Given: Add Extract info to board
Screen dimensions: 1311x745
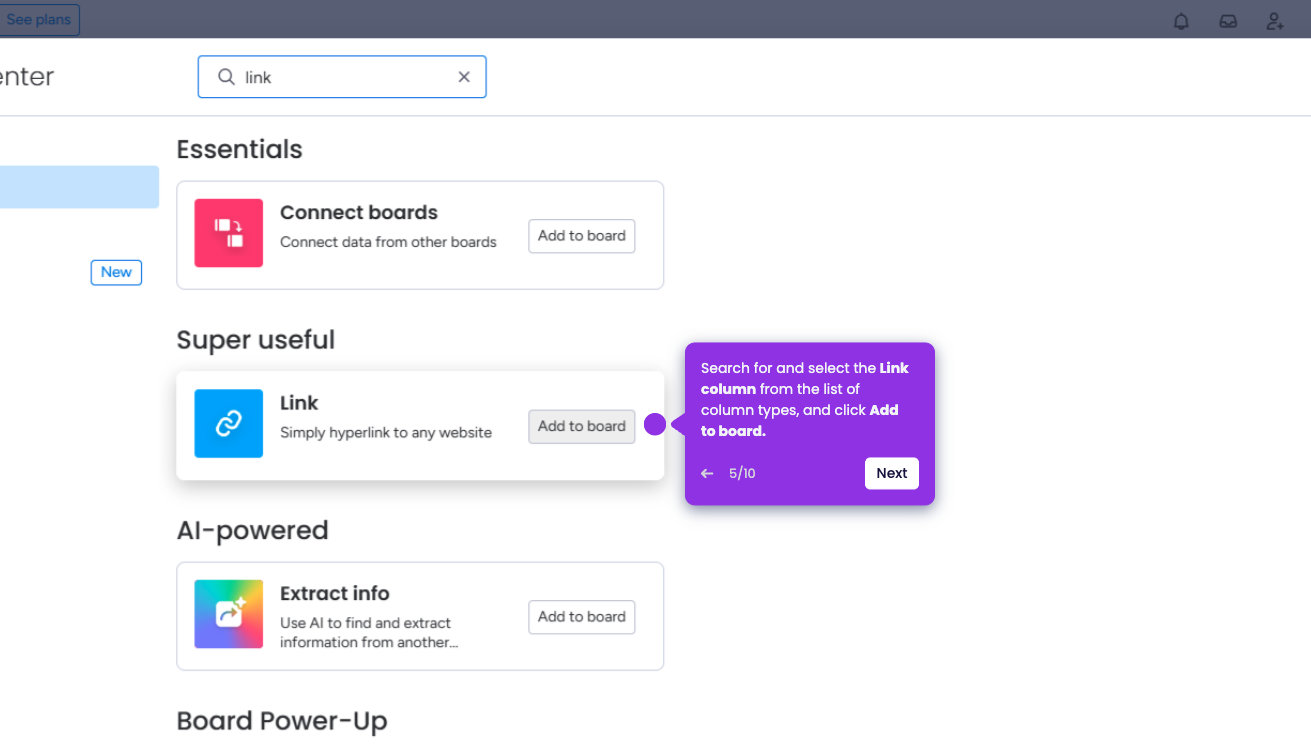Looking at the screenshot, I should coord(582,617).
